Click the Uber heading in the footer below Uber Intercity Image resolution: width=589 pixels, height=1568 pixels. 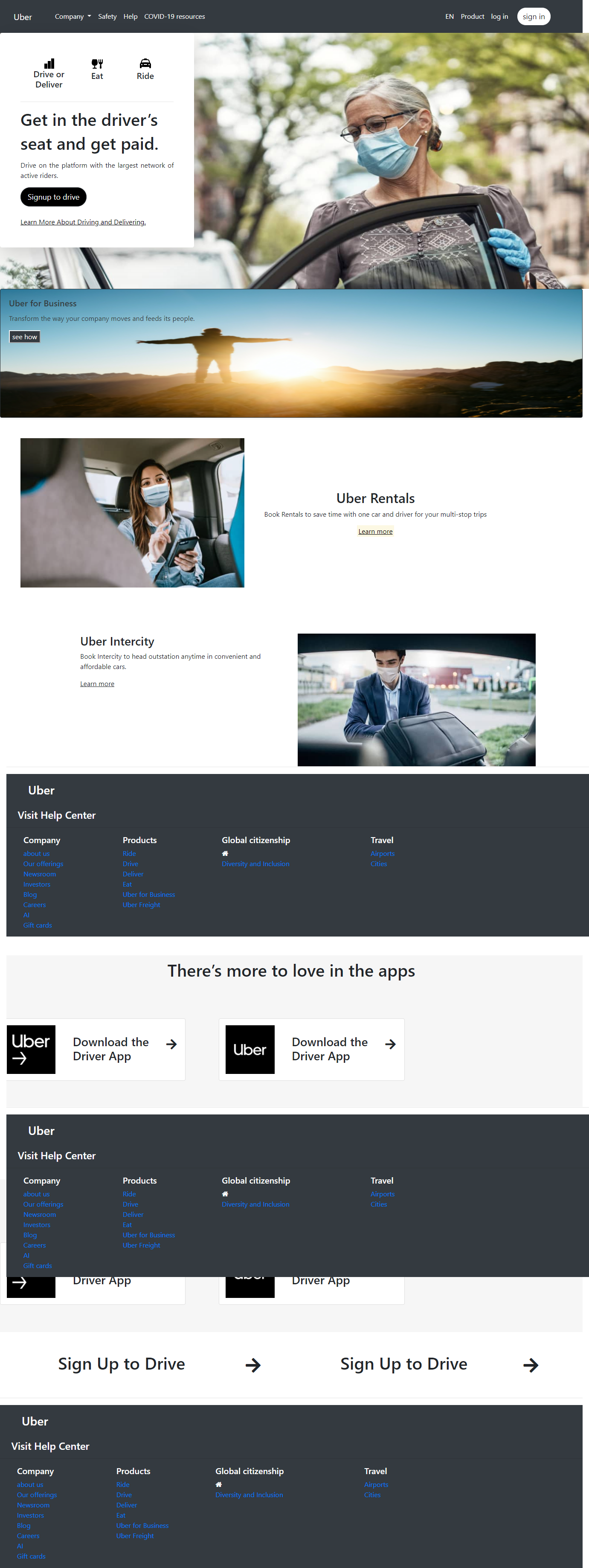tap(41, 791)
